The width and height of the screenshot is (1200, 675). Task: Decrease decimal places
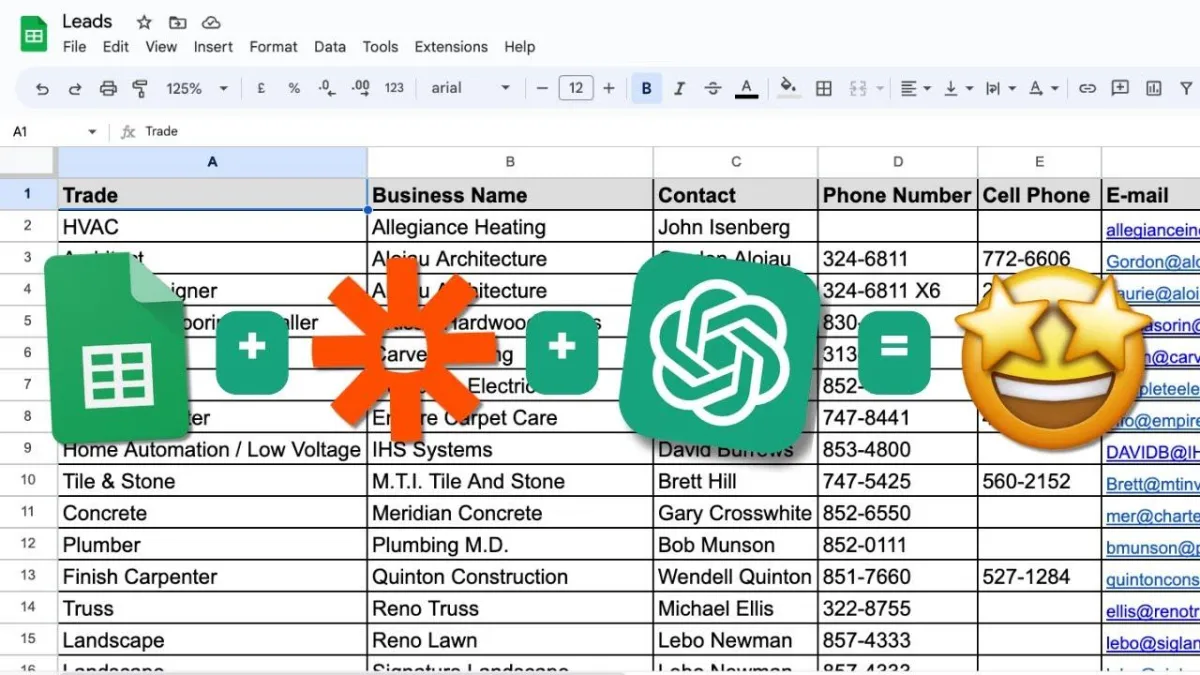click(x=327, y=88)
